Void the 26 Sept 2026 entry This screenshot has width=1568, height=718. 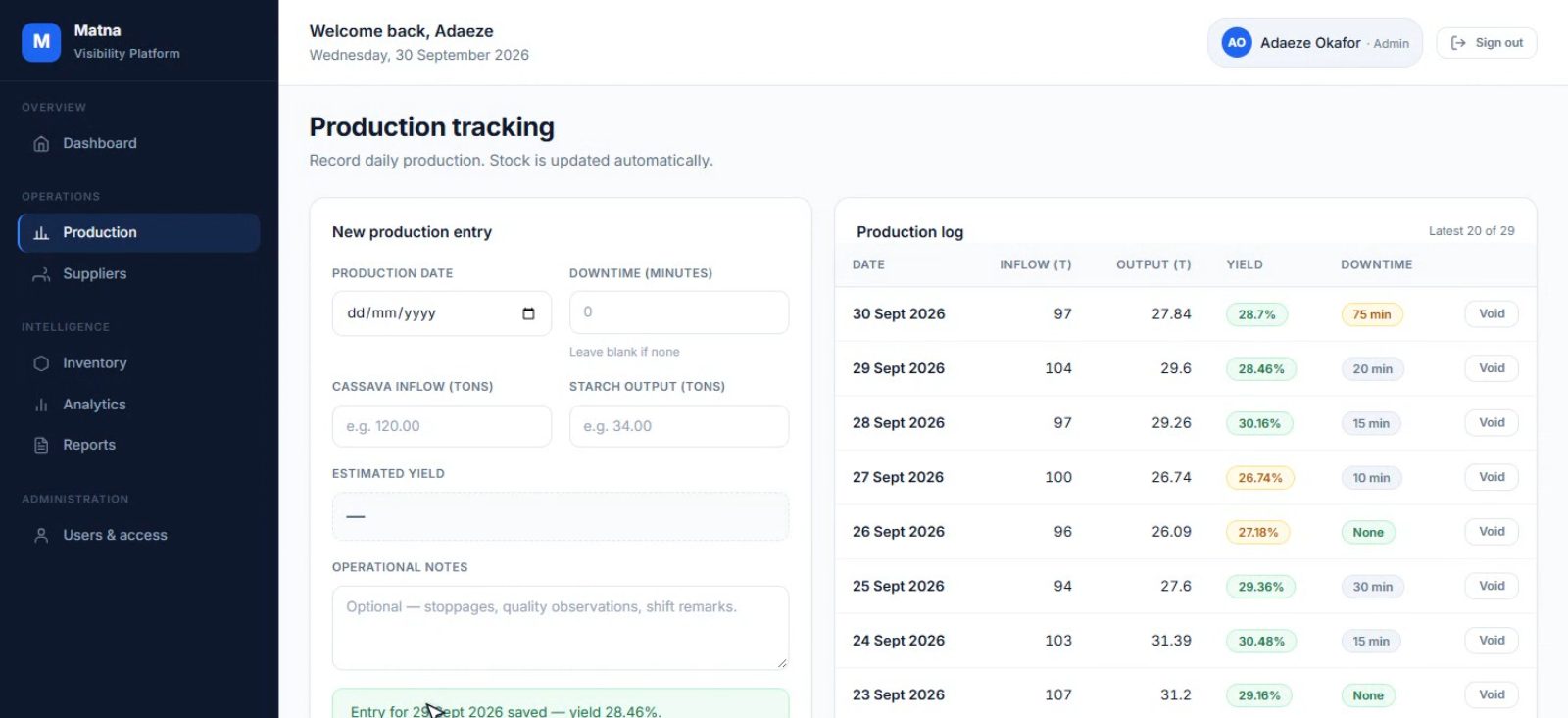[1492, 531]
